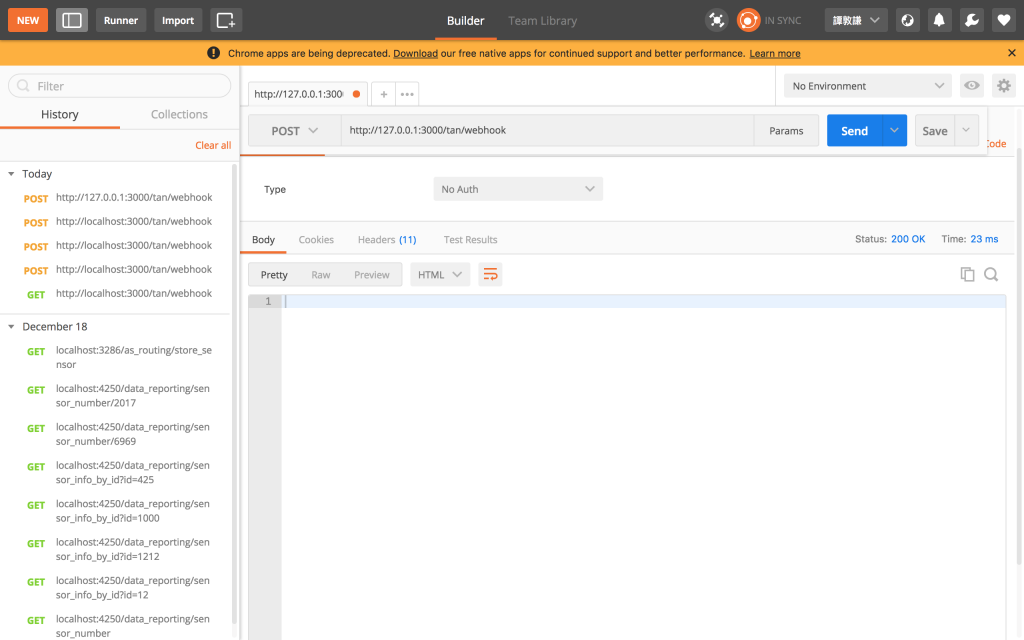Viewport: 1024px width, 640px height.
Task: Open the Runner
Action: [x=121, y=20]
